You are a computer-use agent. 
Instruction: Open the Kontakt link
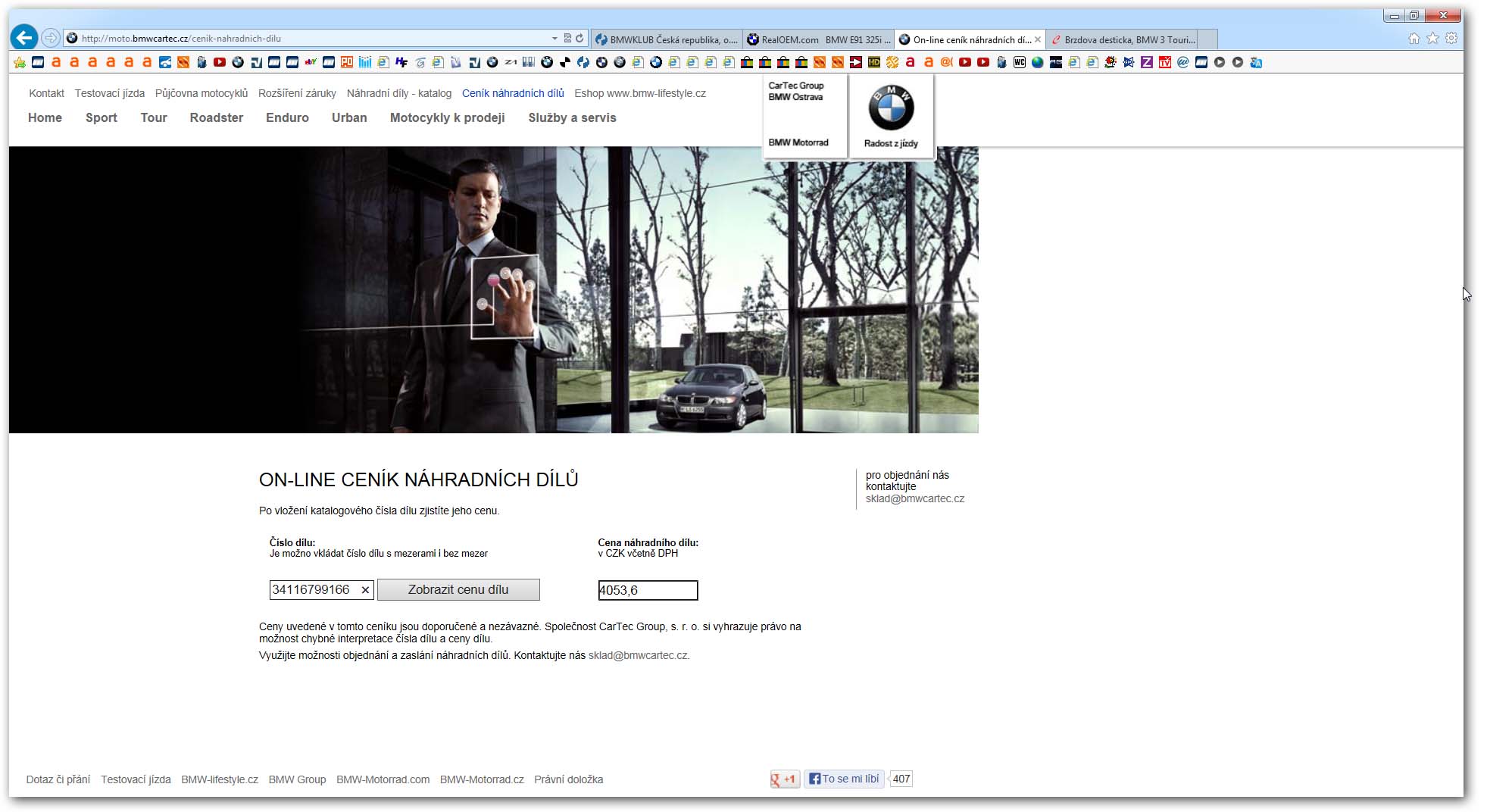[x=47, y=93]
